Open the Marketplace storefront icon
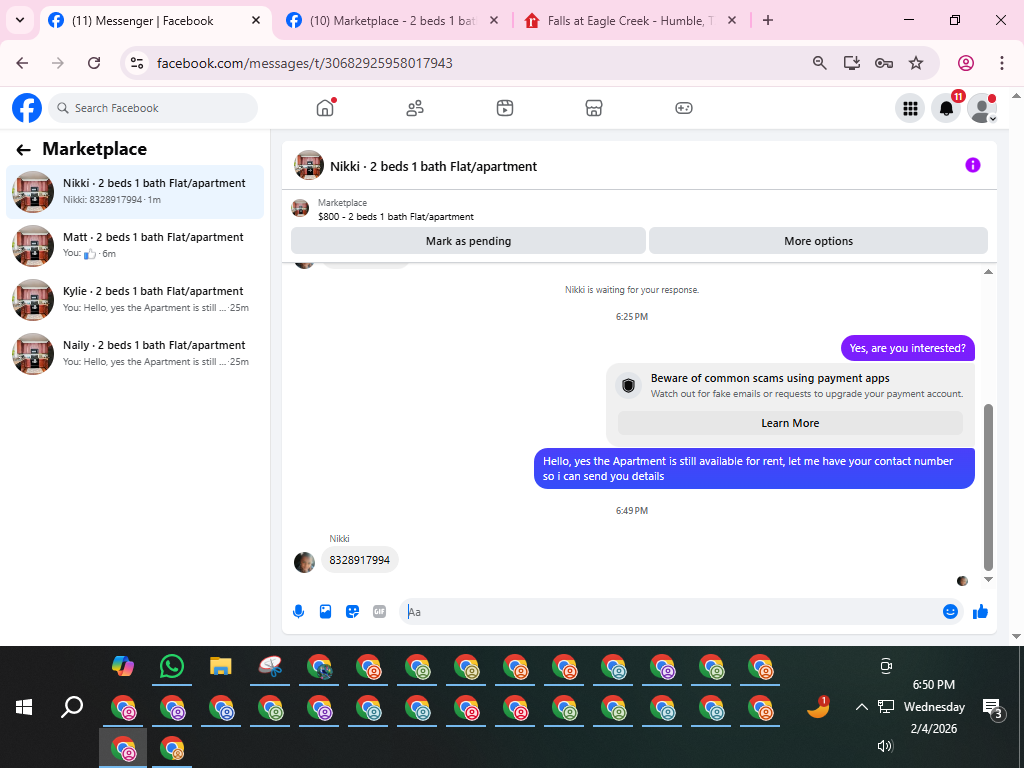This screenshot has width=1024, height=768. 594,108
